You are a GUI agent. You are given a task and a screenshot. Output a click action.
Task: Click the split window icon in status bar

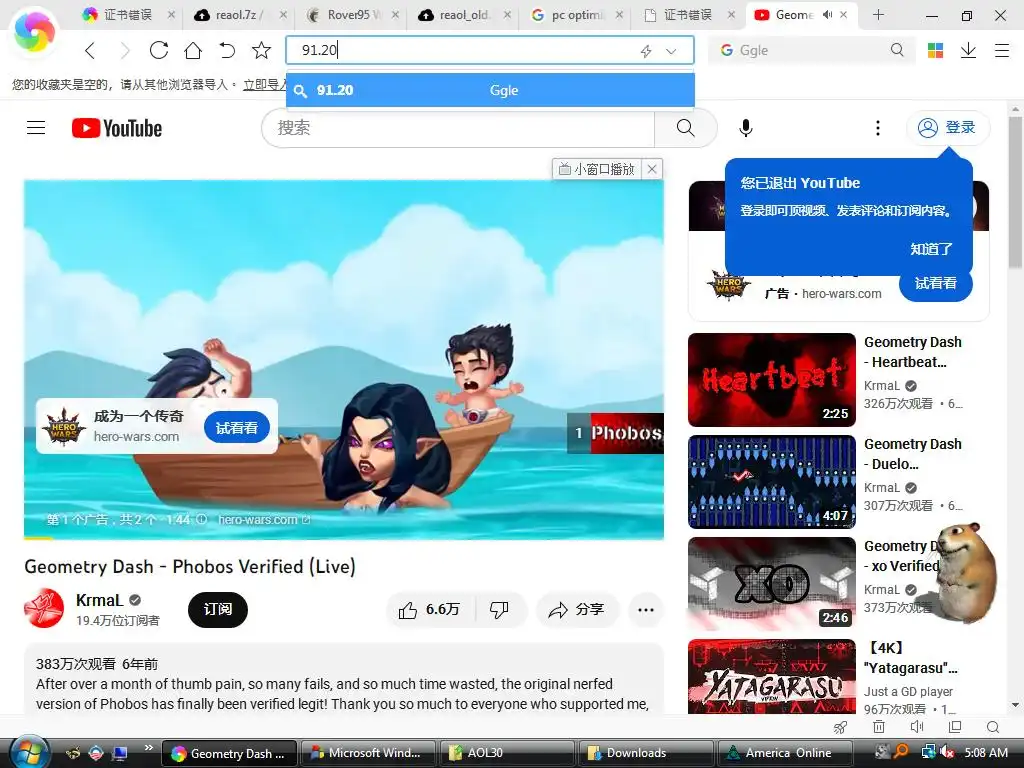click(x=955, y=727)
